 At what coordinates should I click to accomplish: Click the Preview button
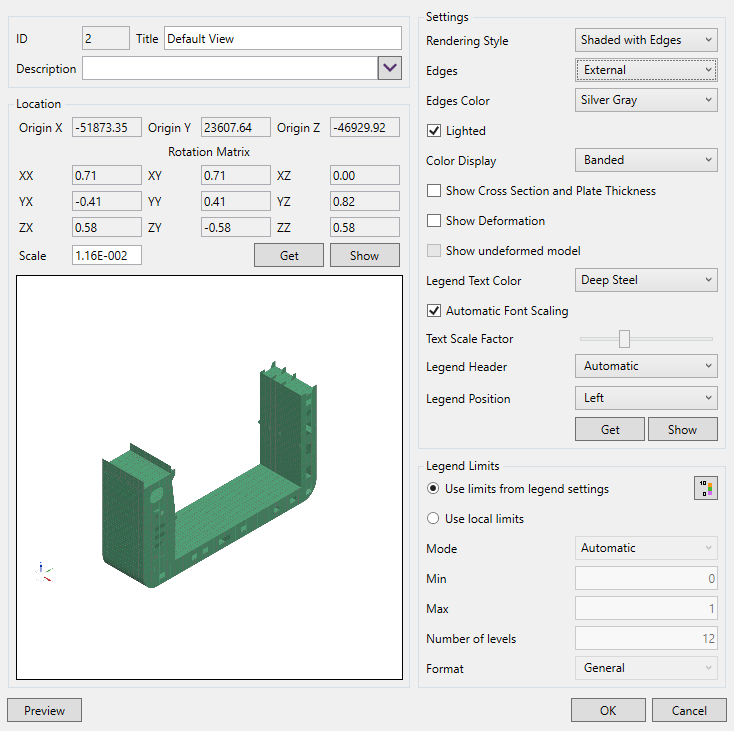pos(44,710)
